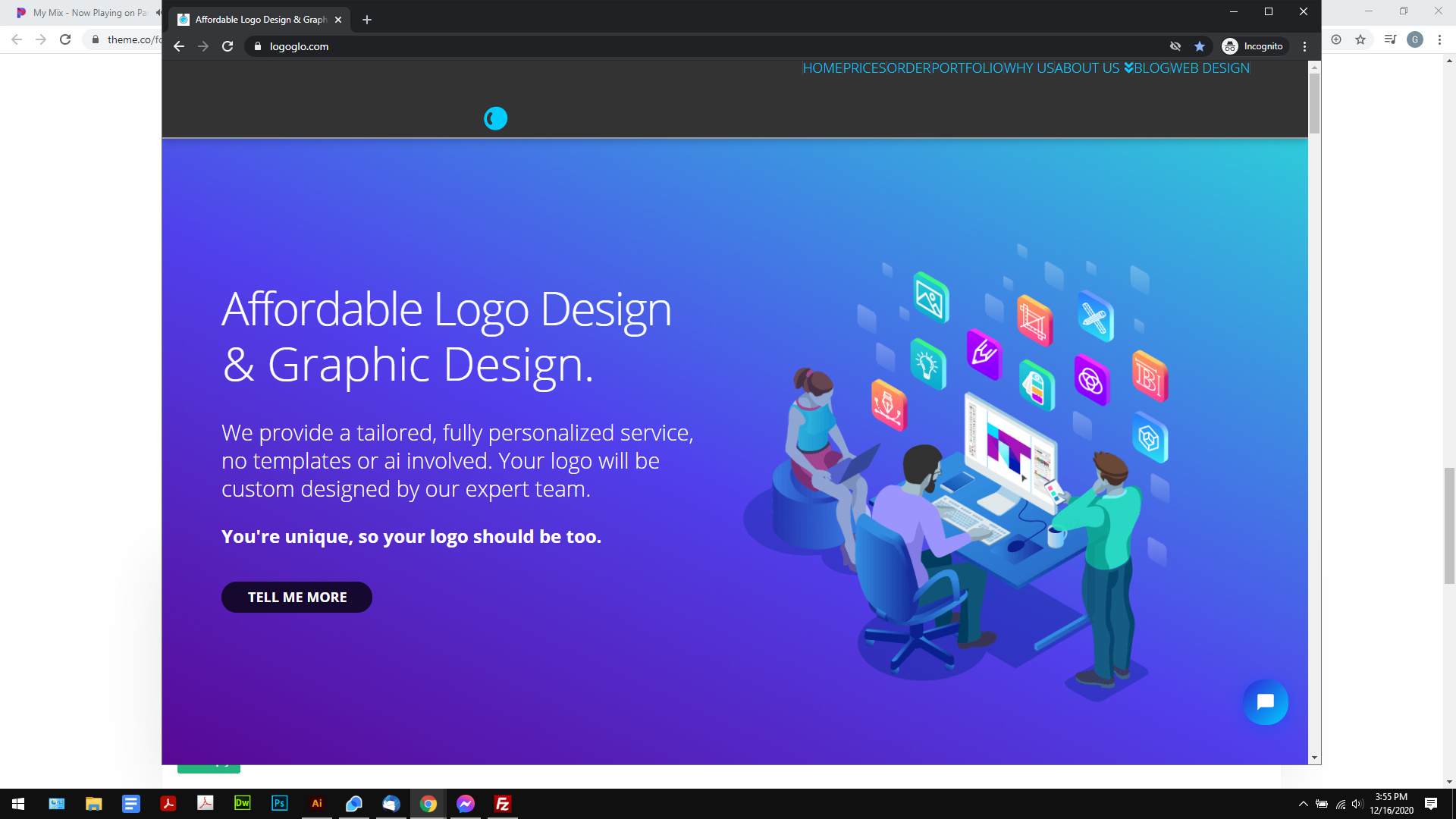
Task: Click the Incognito profile badge
Action: pyautogui.click(x=1253, y=46)
